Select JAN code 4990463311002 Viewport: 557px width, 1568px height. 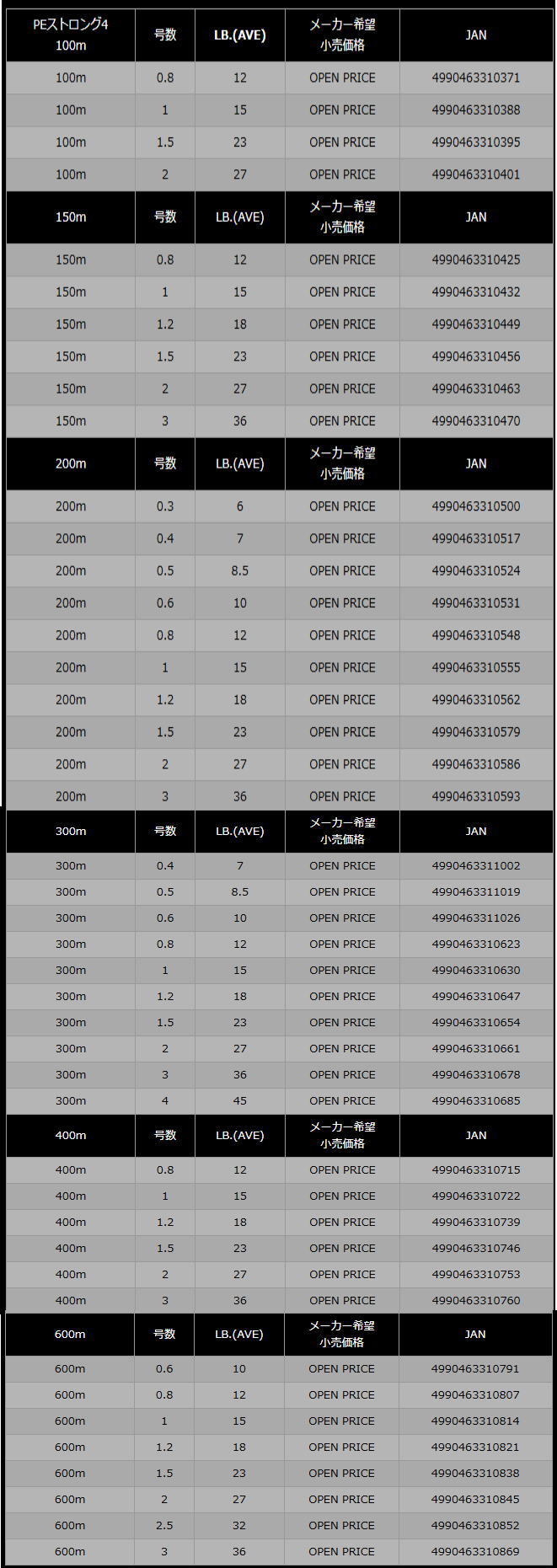point(475,865)
